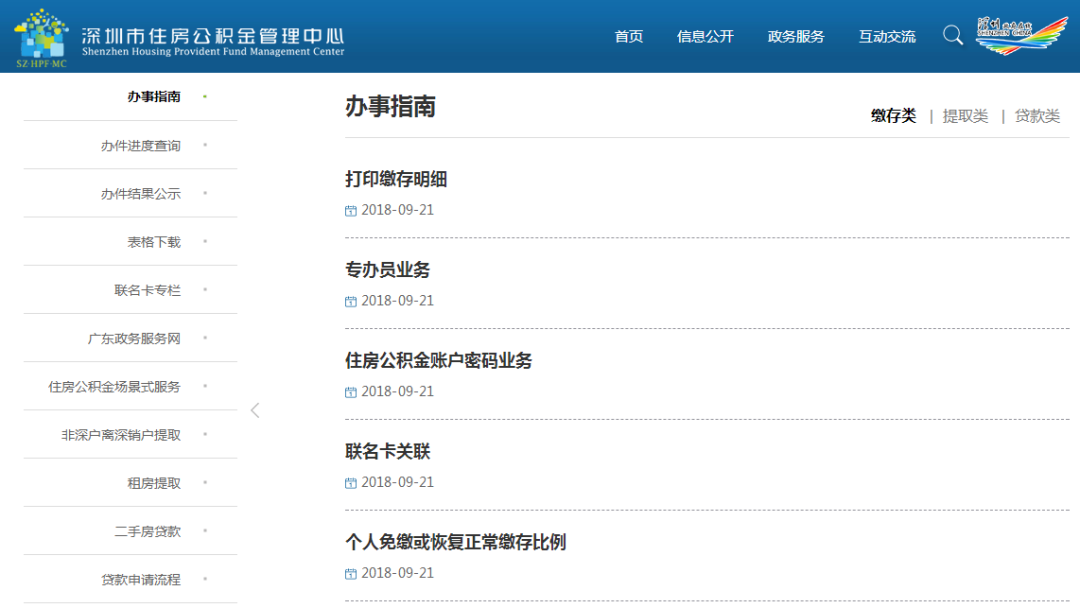This screenshot has width=1080, height=608.
Task: Open the 联名卡关联 guide link
Action: pos(388,452)
